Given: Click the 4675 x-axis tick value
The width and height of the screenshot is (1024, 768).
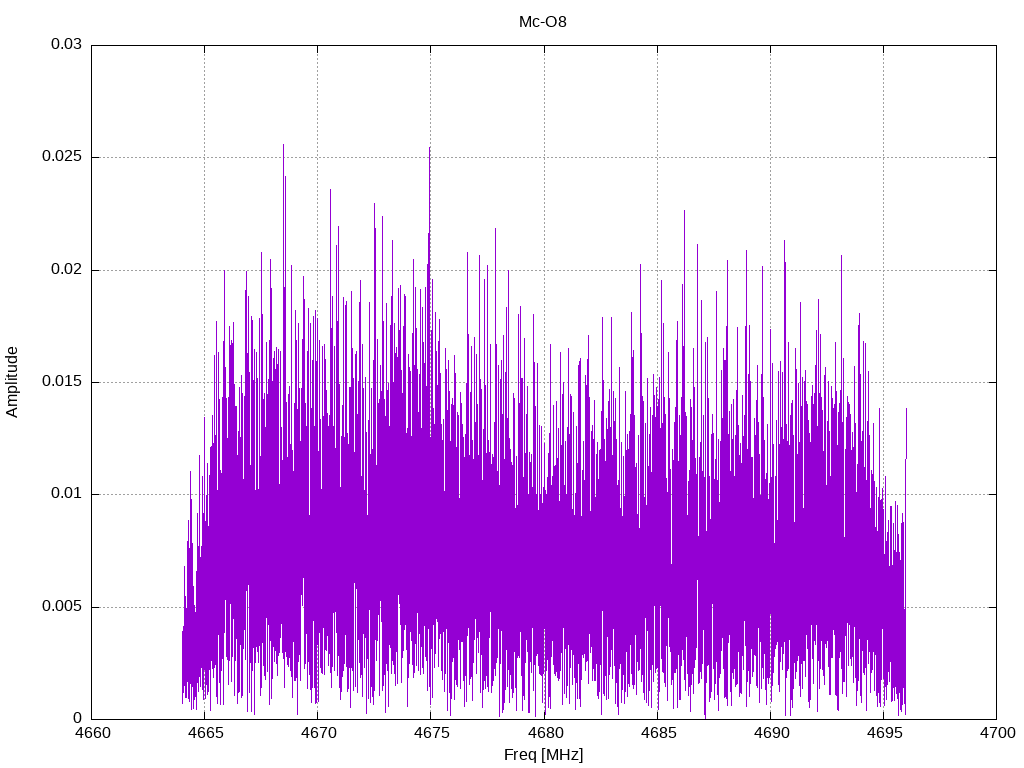Looking at the screenshot, I should (431, 733).
